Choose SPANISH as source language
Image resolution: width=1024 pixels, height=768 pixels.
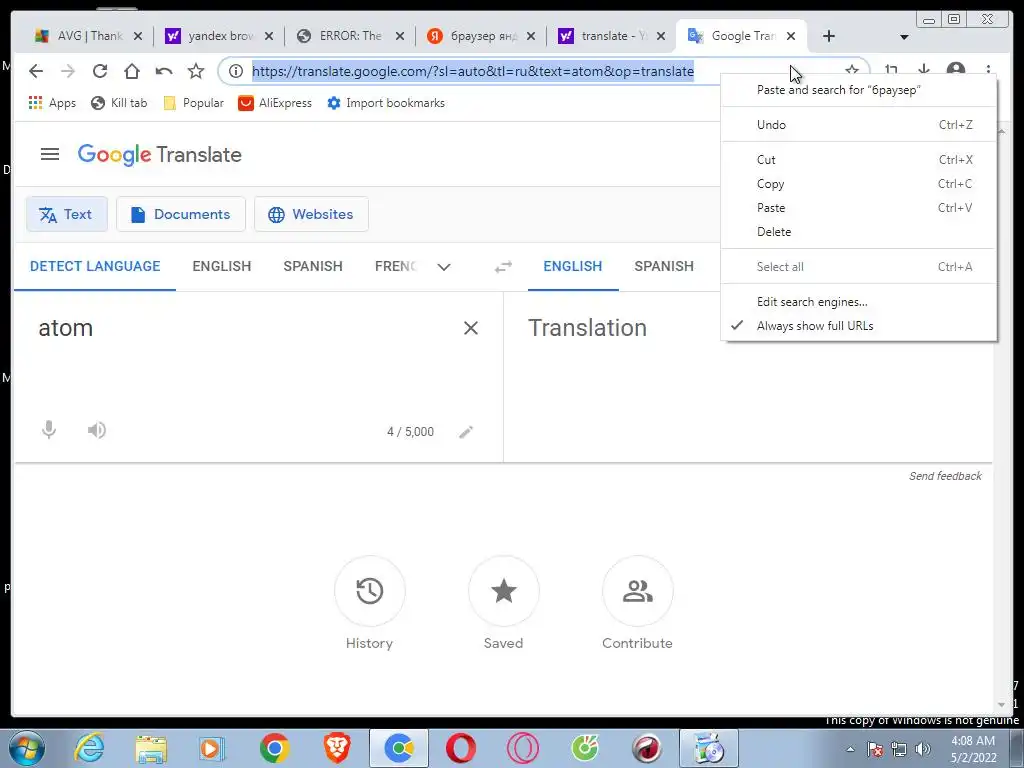point(313,266)
